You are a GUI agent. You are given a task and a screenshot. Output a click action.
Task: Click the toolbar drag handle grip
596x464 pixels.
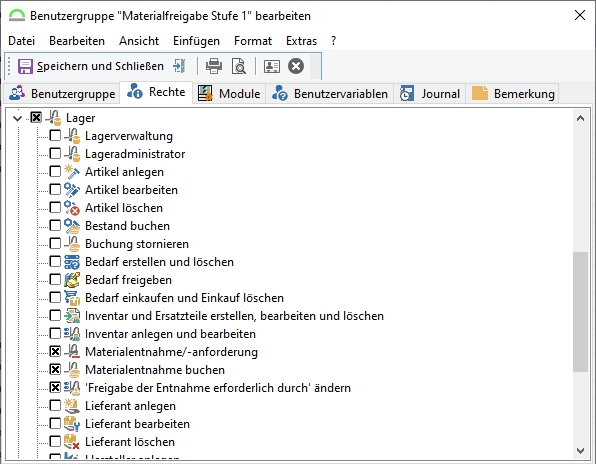10,66
